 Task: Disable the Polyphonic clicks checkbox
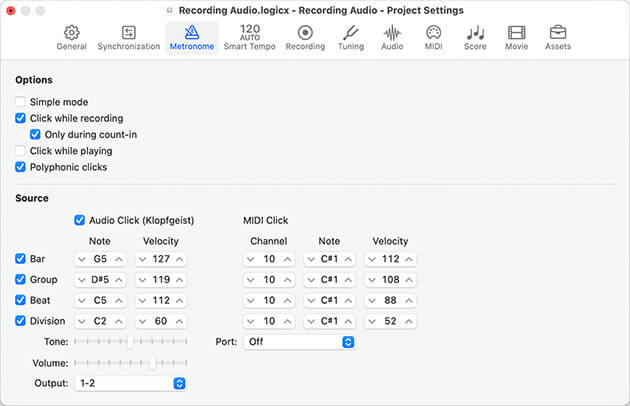pos(21,167)
